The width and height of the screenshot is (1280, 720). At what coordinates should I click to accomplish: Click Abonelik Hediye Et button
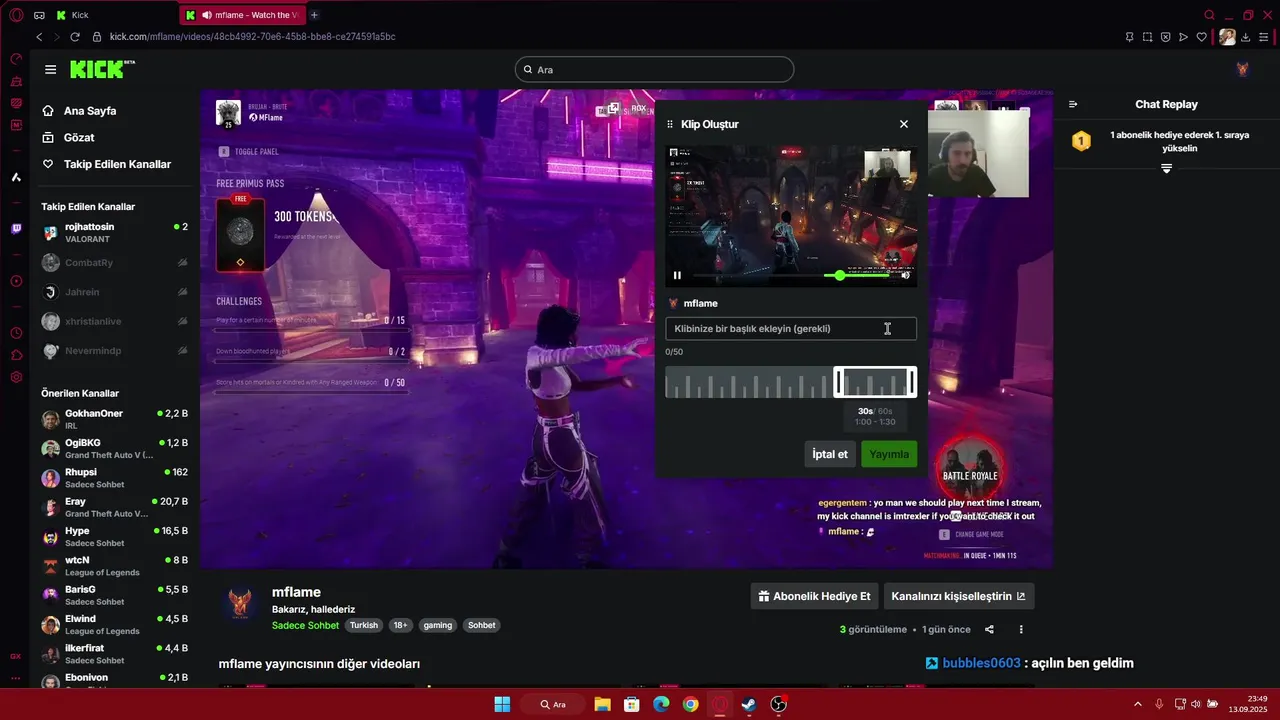point(814,596)
